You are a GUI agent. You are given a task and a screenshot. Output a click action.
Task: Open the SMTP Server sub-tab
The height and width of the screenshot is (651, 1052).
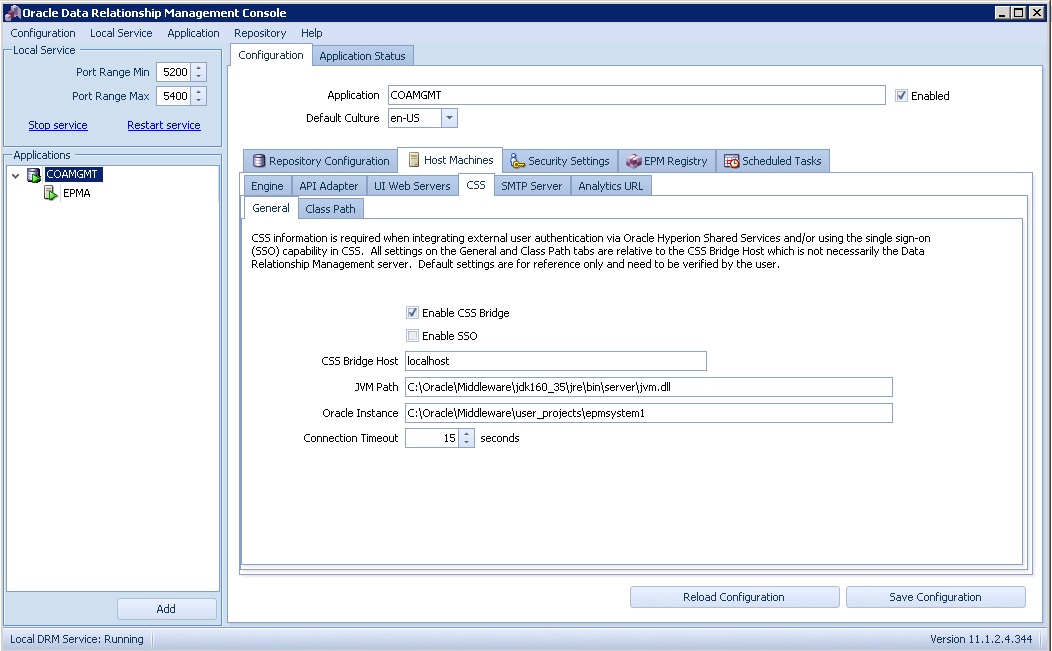(x=531, y=186)
